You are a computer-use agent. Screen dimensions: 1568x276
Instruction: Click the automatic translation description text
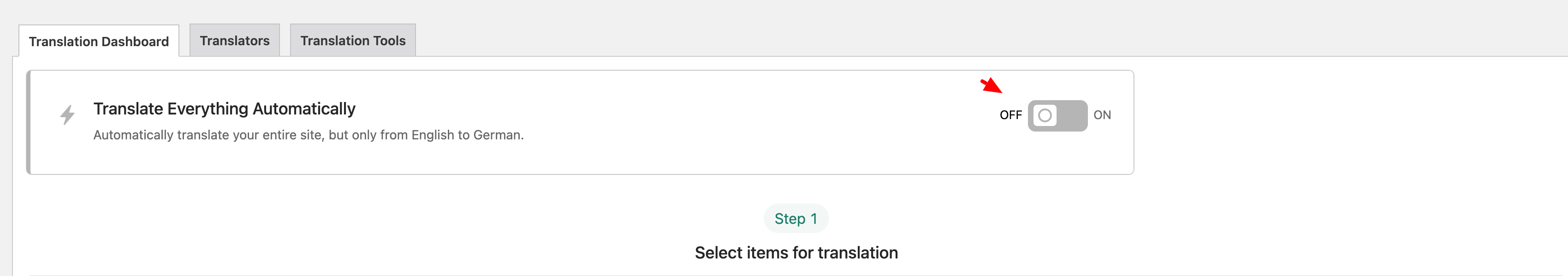tap(308, 135)
